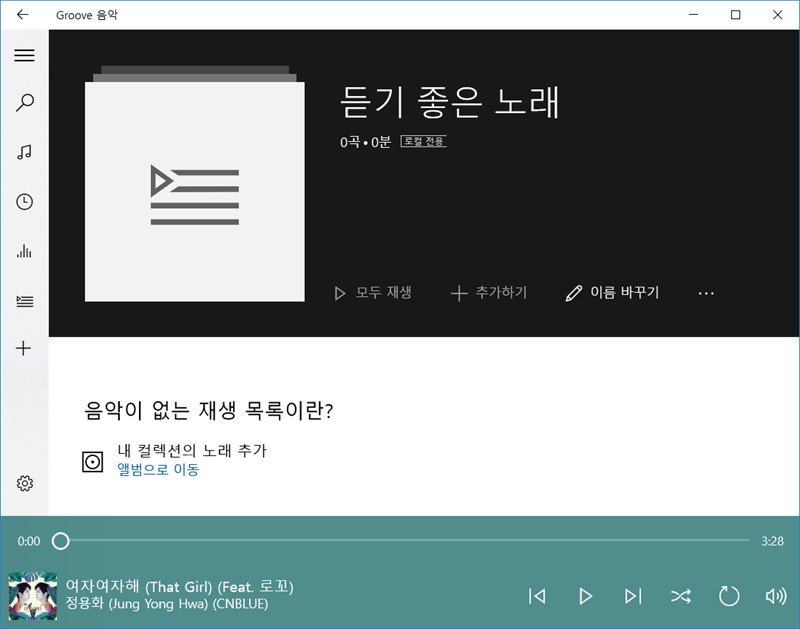800x629 pixels.
Task: Open Now Playing equalizer bars icon
Action: coord(24,251)
